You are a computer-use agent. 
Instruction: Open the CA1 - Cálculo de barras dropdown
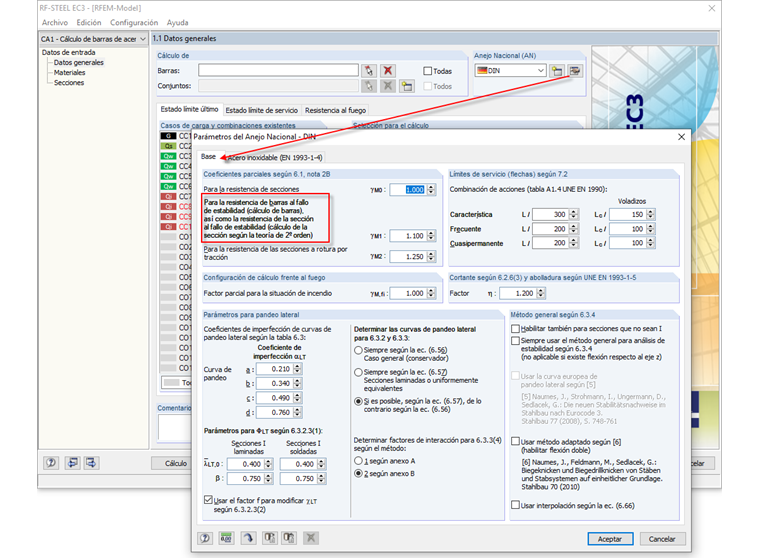93,39
